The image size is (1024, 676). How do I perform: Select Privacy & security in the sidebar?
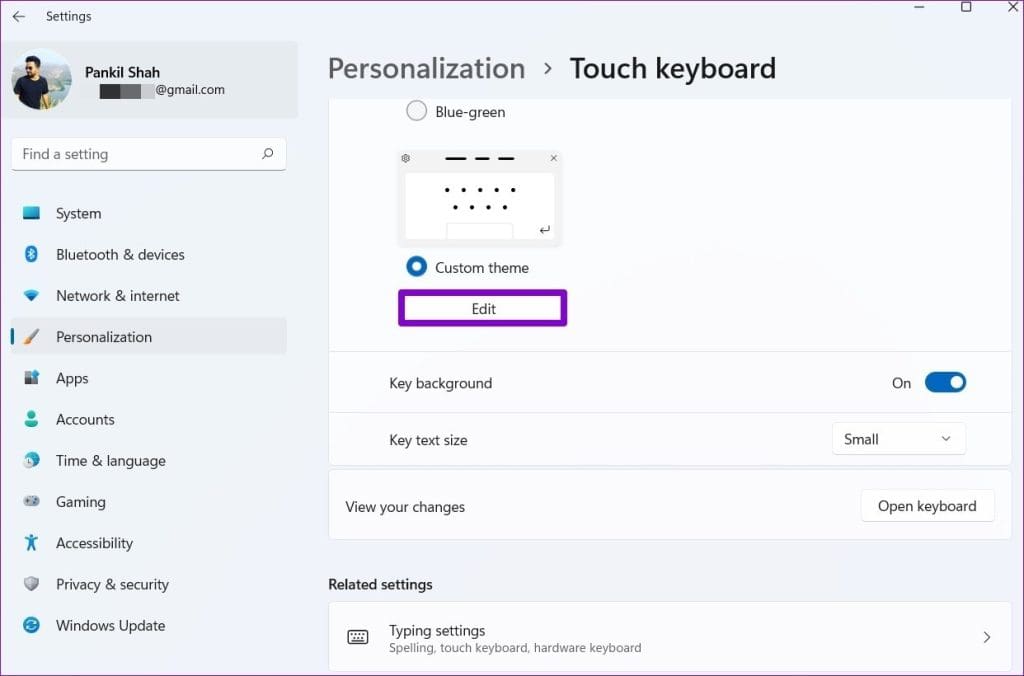click(x=113, y=584)
